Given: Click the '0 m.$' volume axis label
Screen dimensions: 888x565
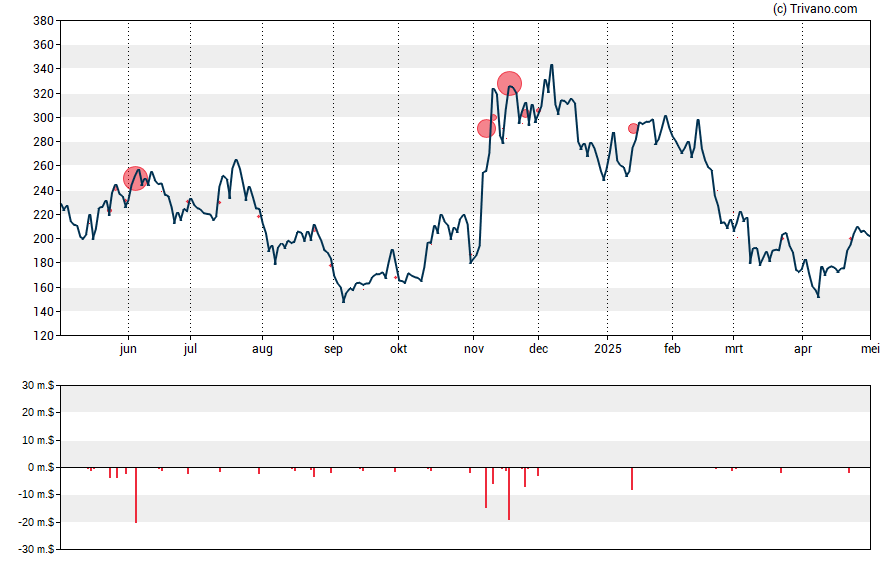Looking at the screenshot, I should 41,468.
